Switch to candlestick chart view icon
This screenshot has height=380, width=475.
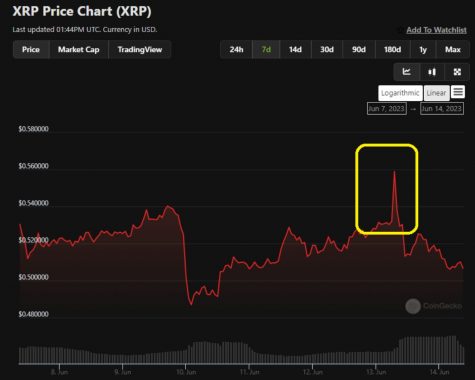(432, 72)
